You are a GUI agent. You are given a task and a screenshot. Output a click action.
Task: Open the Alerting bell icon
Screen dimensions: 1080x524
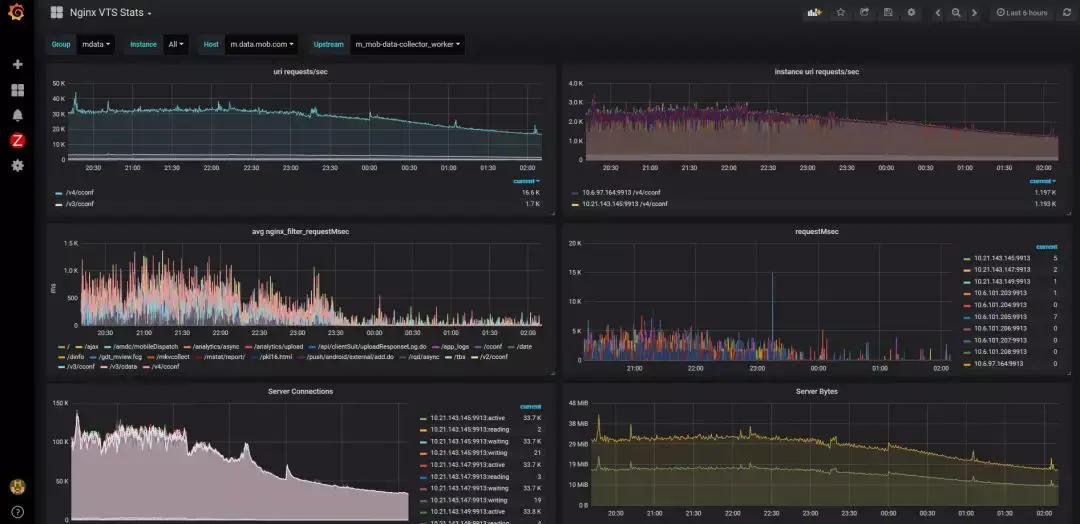(18, 115)
